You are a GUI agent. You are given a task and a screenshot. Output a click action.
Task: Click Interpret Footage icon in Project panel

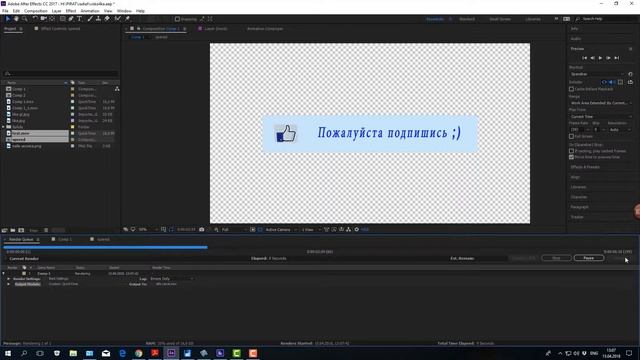4,230
